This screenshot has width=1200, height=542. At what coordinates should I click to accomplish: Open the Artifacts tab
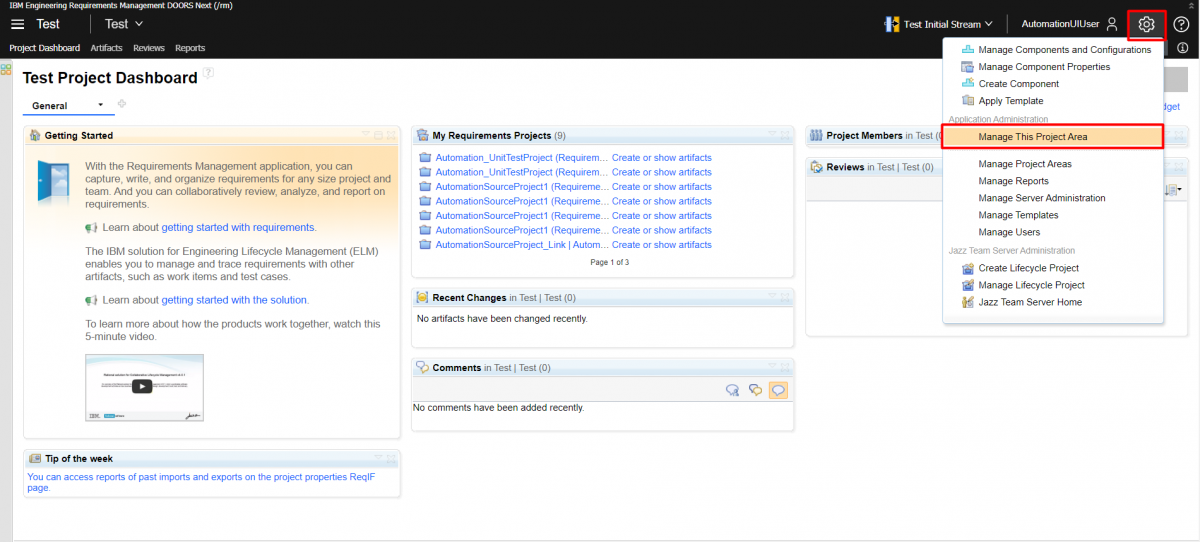106,48
